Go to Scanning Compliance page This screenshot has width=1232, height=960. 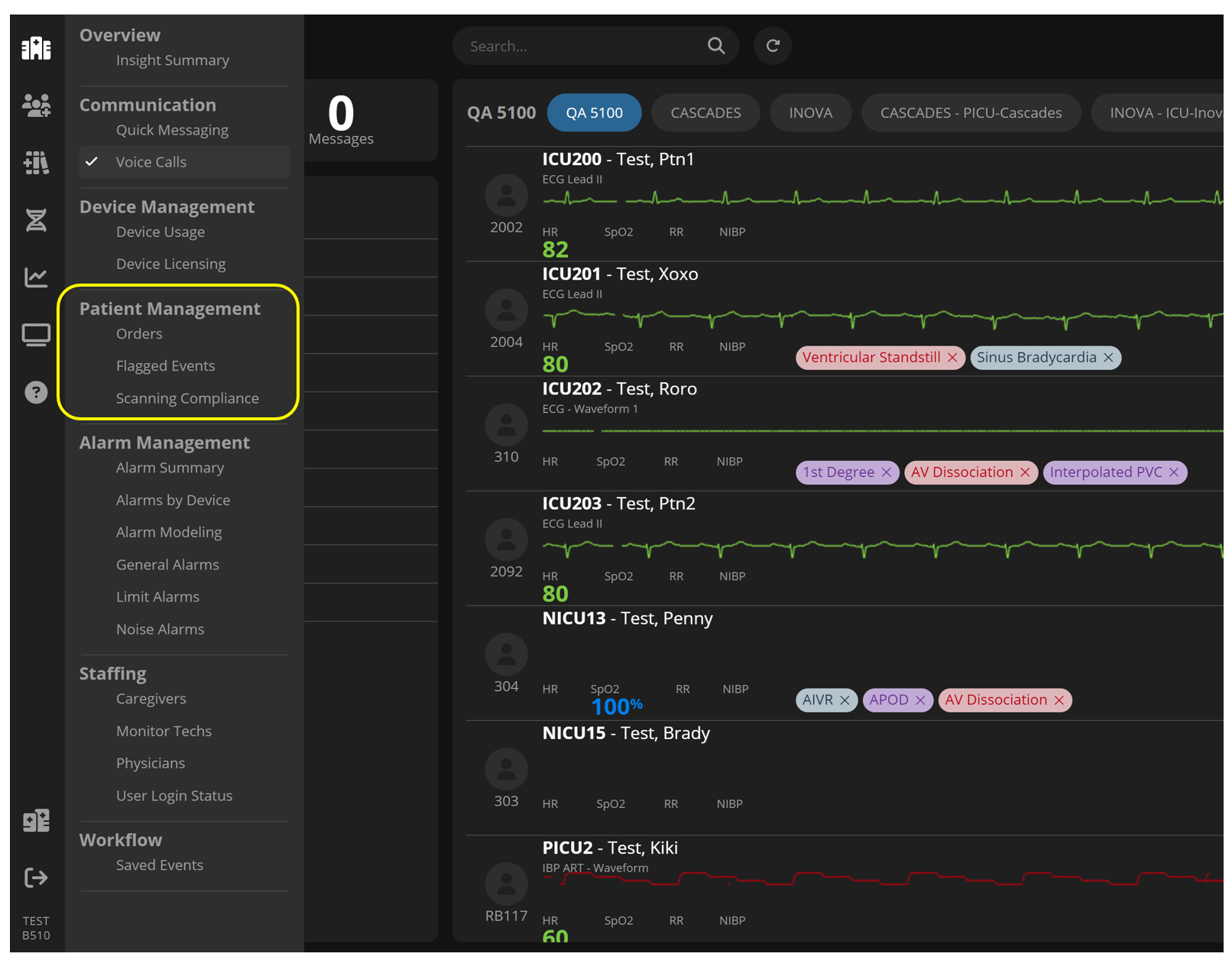coord(187,398)
